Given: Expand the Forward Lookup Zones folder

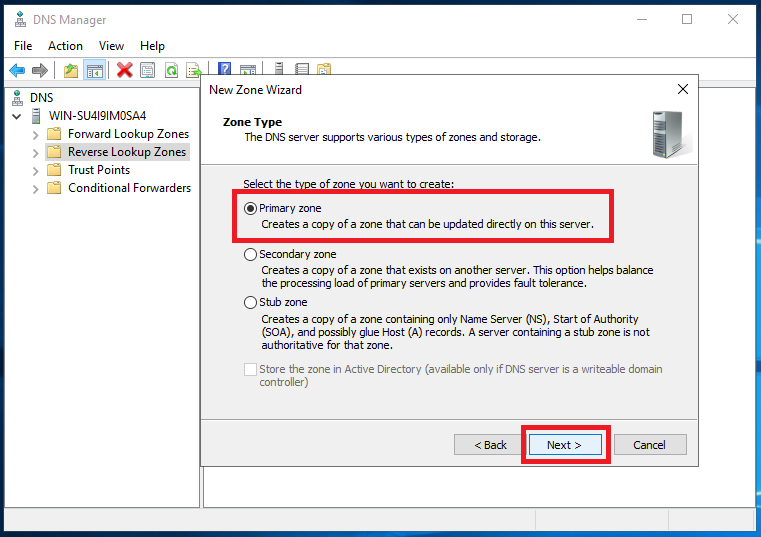Looking at the screenshot, I should coord(36,134).
